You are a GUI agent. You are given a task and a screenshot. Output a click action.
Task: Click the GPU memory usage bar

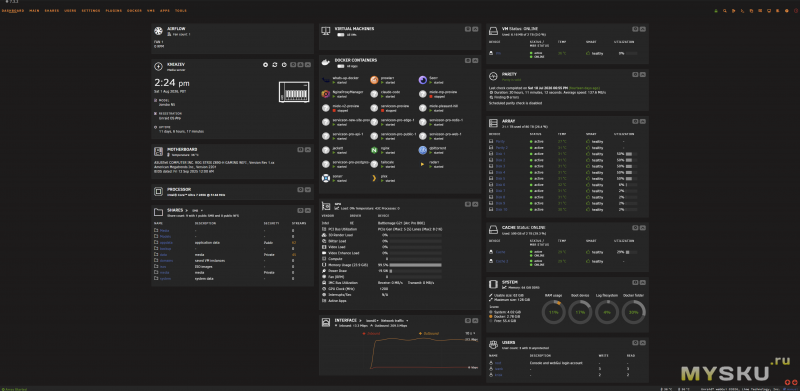point(416,265)
